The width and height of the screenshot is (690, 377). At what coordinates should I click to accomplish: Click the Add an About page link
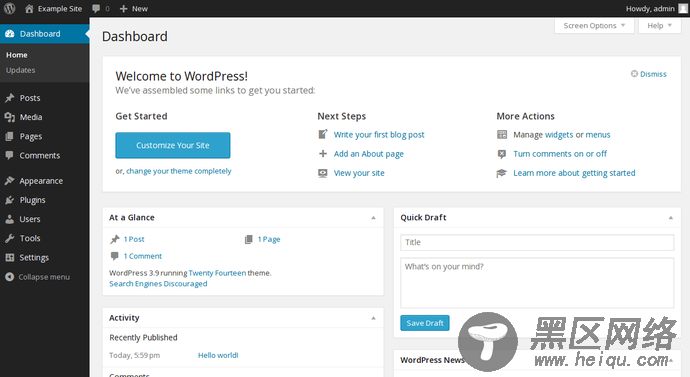tap(368, 154)
